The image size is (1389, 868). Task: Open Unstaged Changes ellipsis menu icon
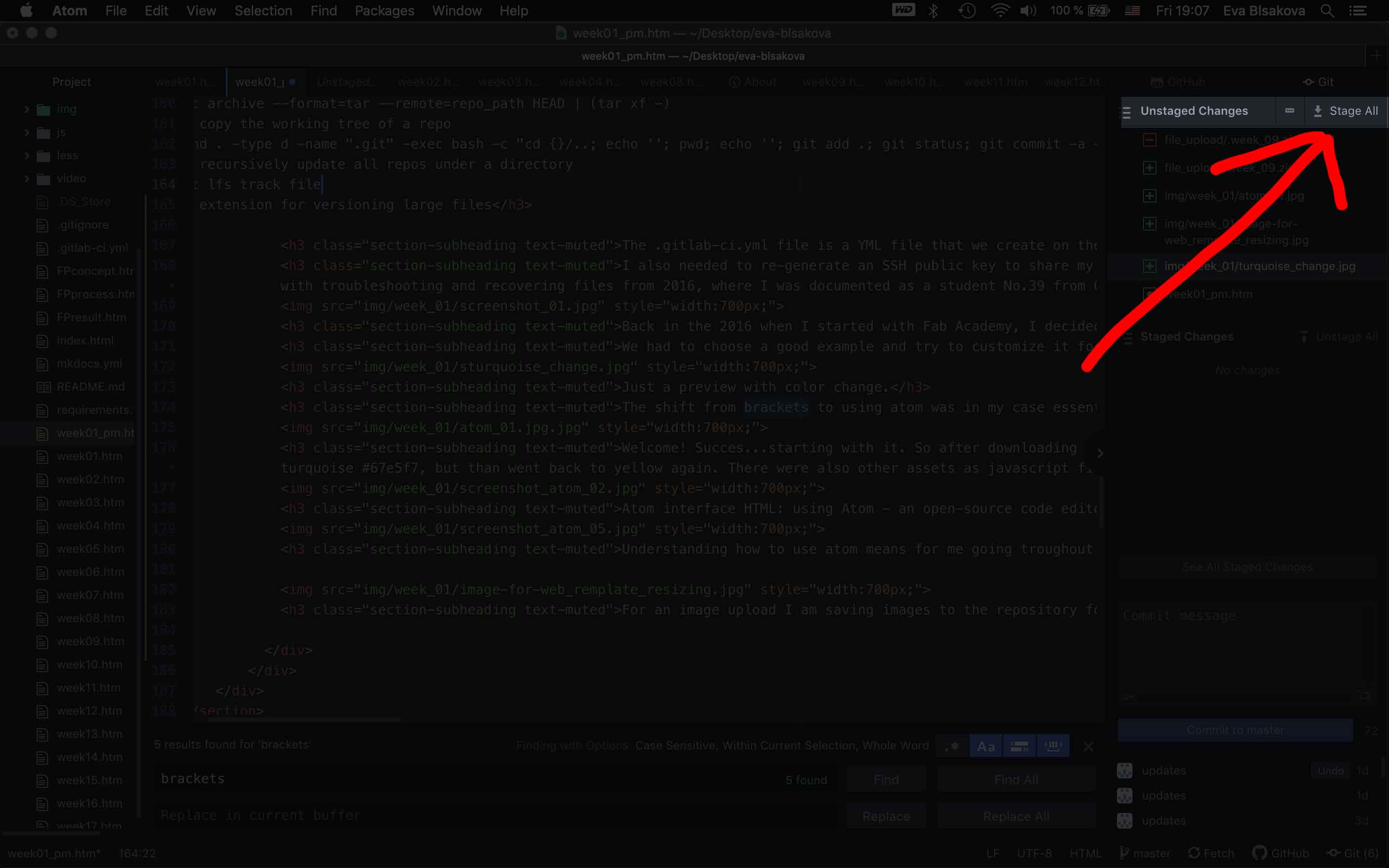1289,111
